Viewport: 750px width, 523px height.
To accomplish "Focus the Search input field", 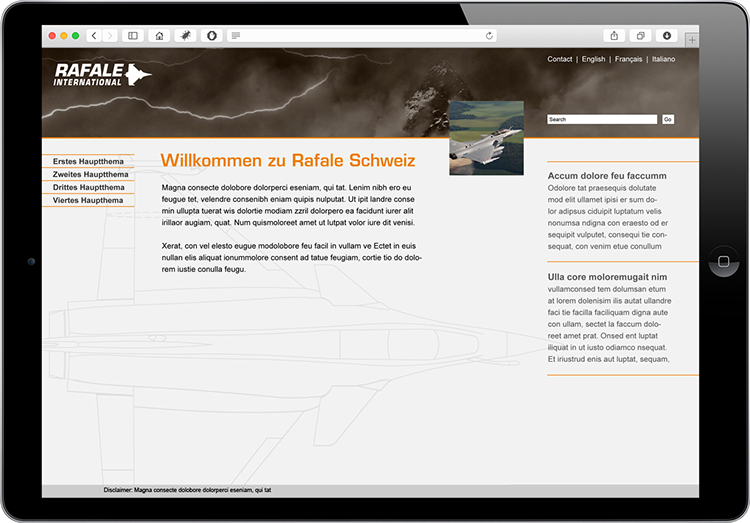I will pos(602,119).
